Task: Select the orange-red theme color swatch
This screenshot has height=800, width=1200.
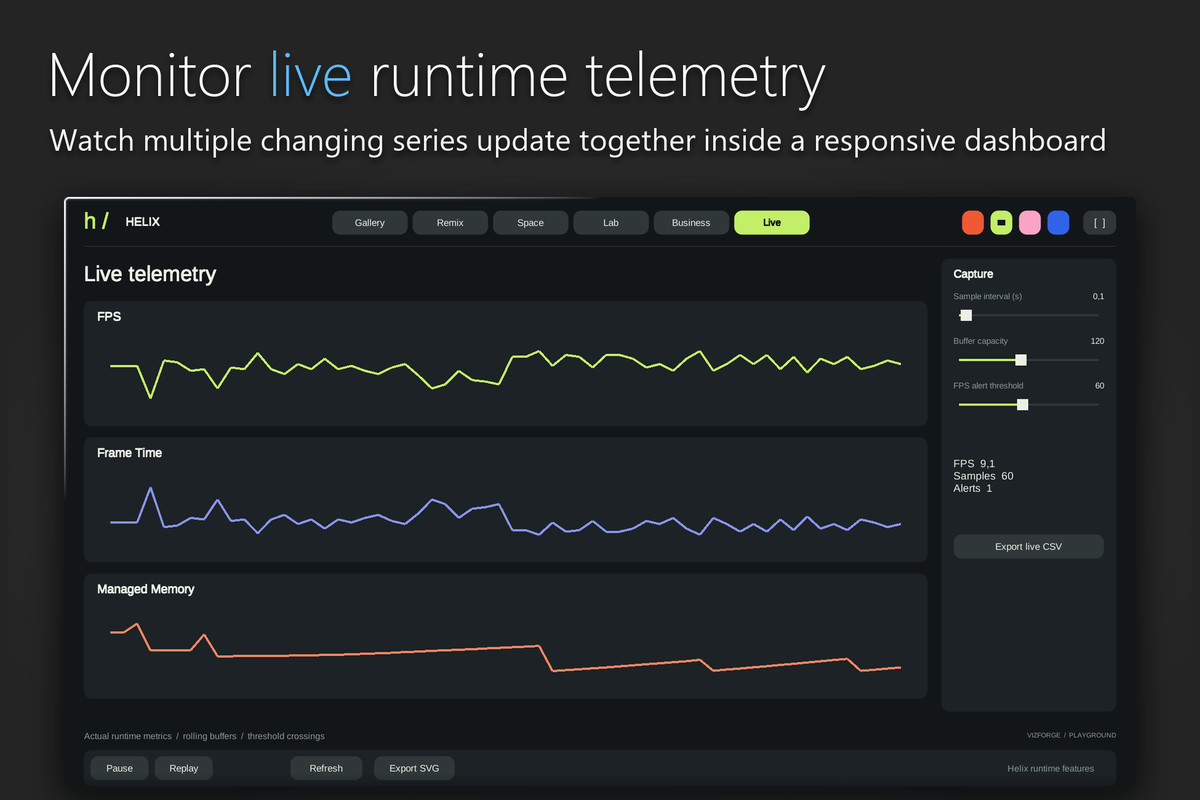Action: tap(973, 223)
